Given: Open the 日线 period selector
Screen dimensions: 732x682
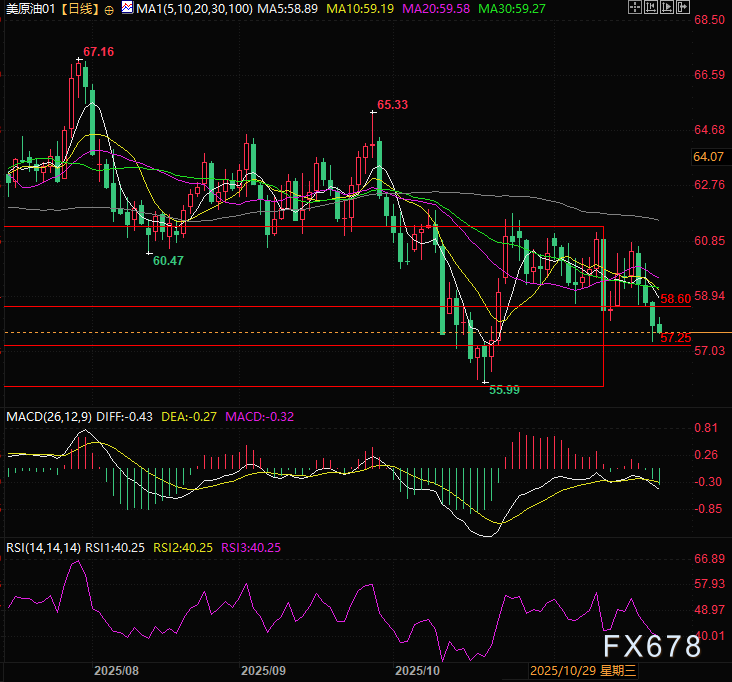Looking at the screenshot, I should pos(80,8).
